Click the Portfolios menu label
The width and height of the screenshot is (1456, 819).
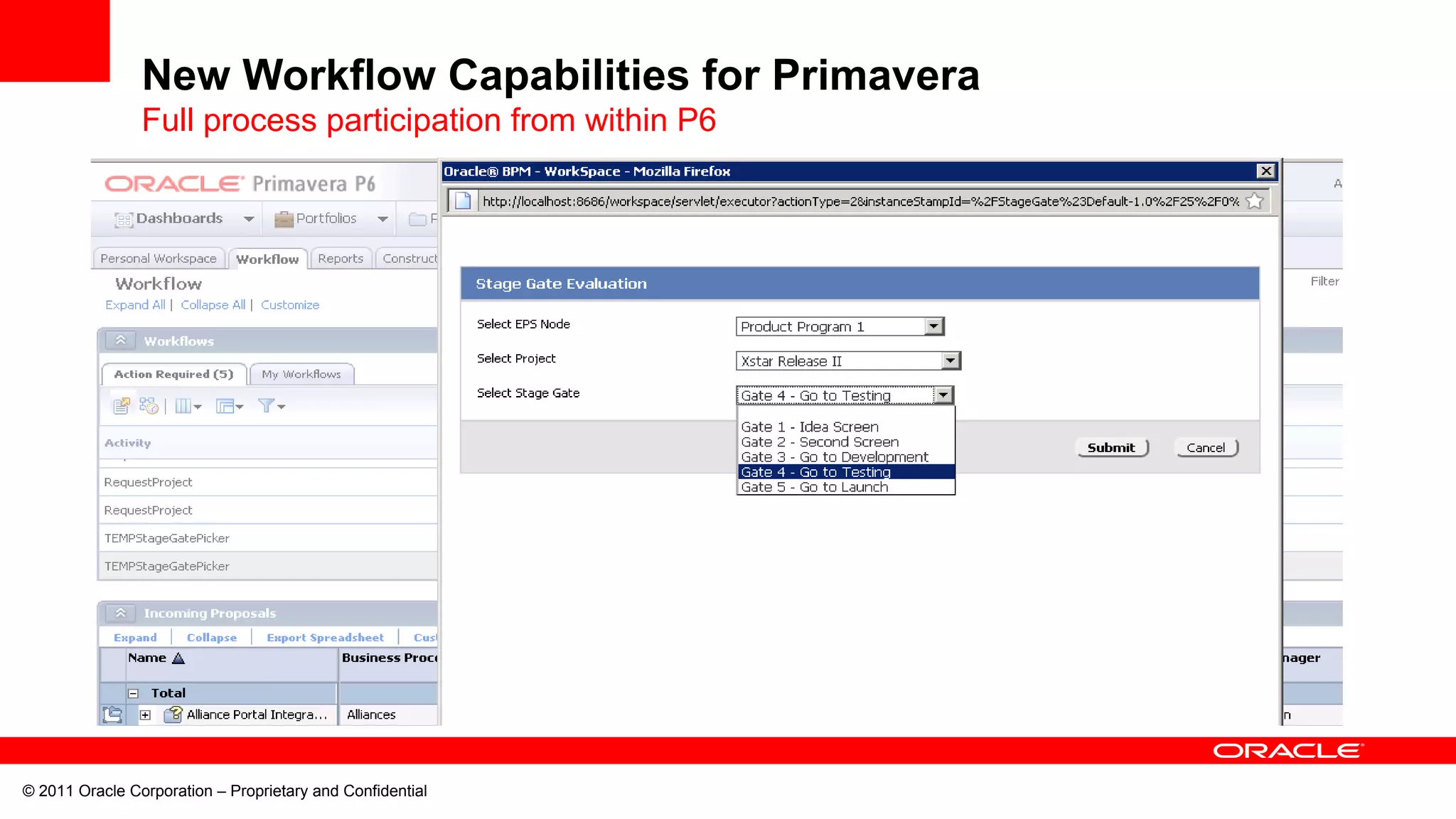point(326,218)
